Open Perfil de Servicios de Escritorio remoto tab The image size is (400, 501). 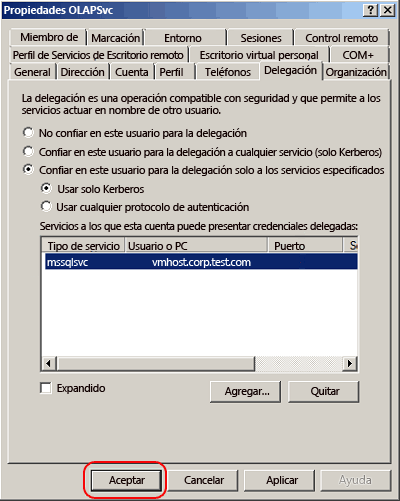98,55
